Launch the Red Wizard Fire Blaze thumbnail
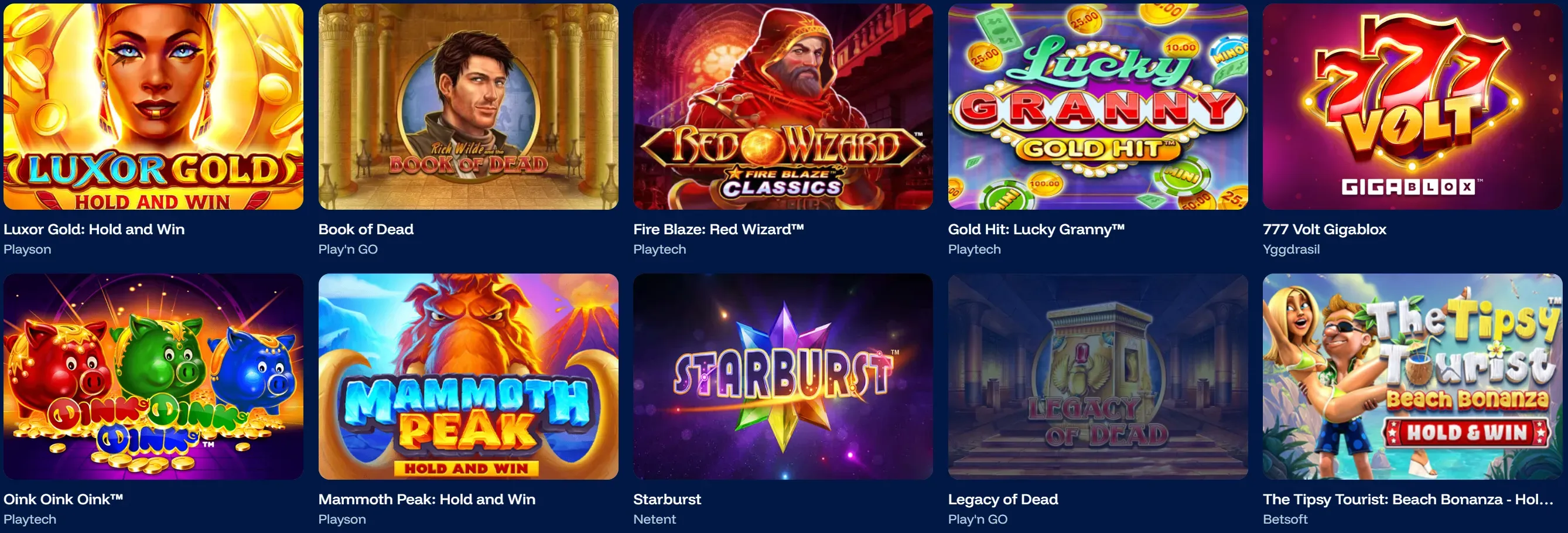Image resolution: width=1568 pixels, height=533 pixels. point(783,107)
